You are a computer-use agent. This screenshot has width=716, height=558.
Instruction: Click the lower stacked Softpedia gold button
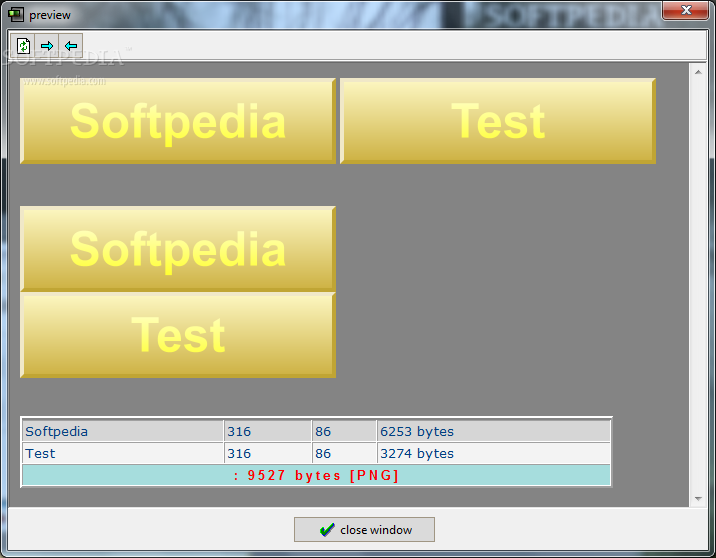pyautogui.click(x=178, y=249)
